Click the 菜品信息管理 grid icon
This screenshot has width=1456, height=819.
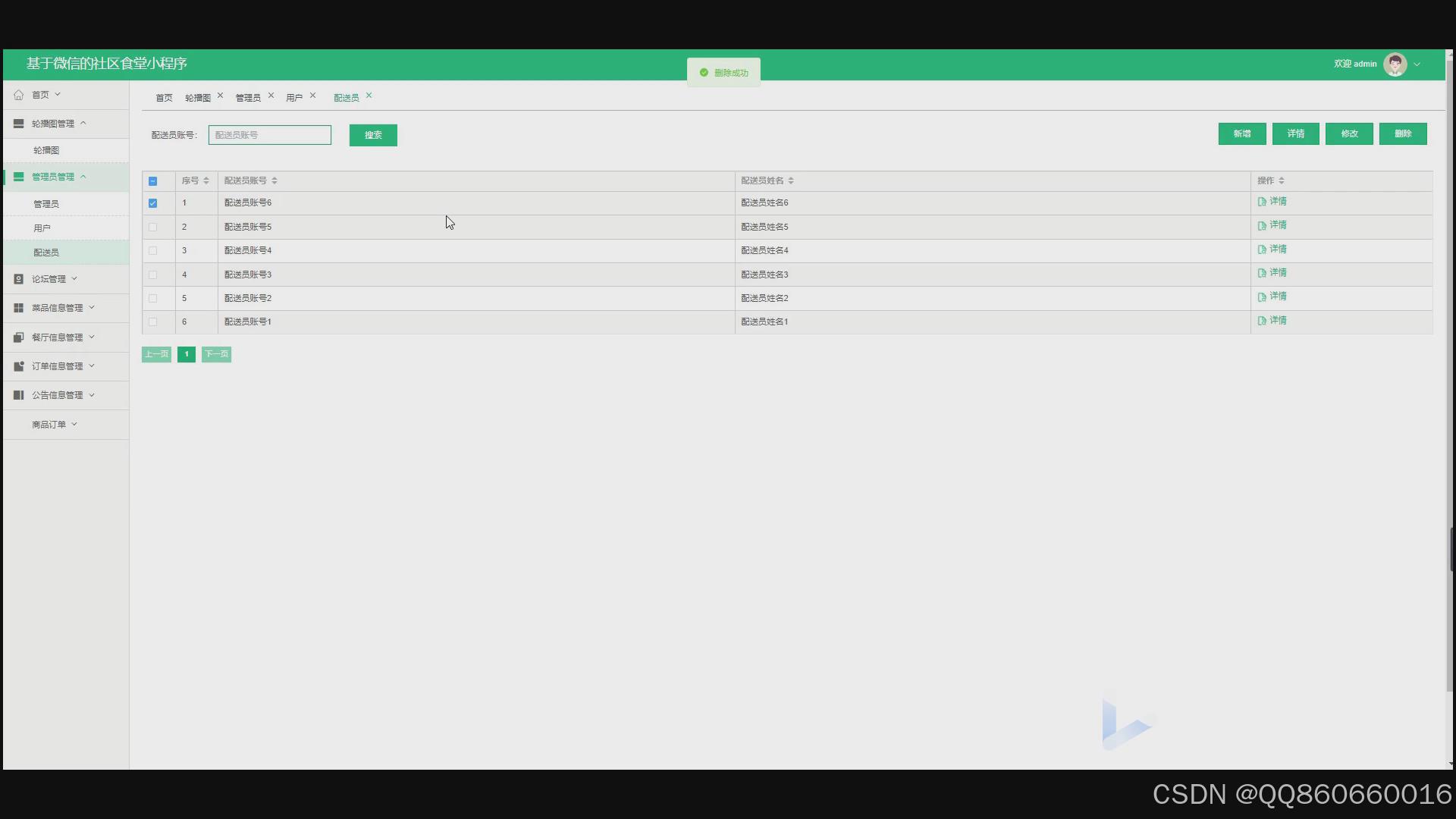19,308
